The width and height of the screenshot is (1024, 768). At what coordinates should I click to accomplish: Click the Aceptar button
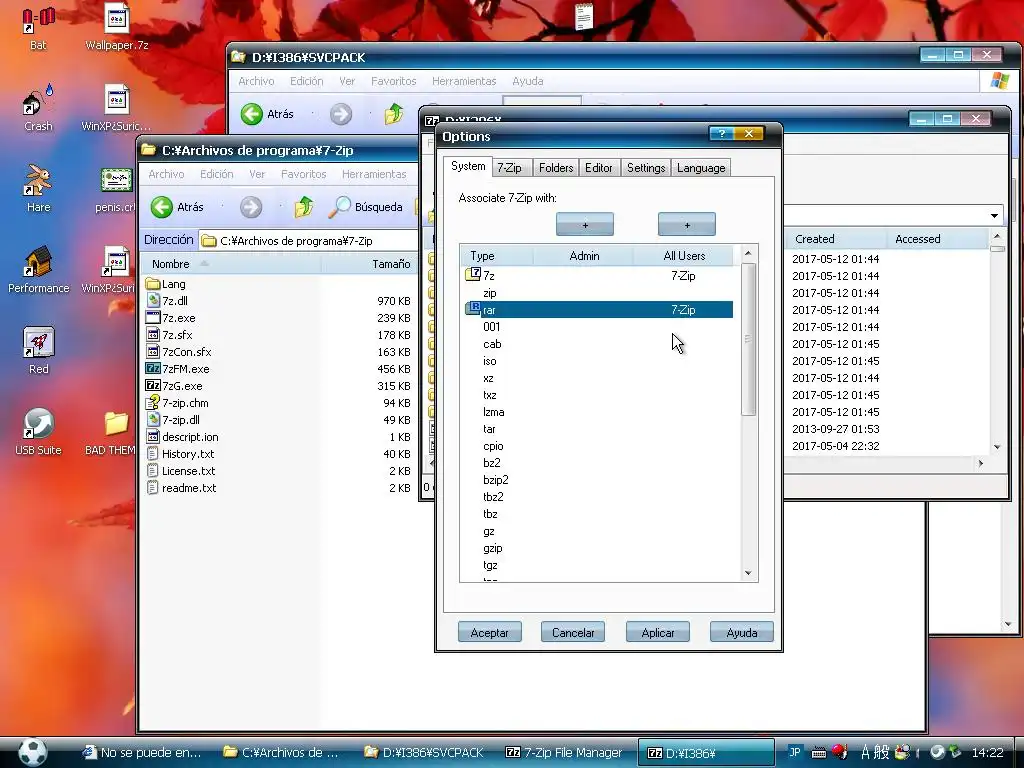[489, 632]
